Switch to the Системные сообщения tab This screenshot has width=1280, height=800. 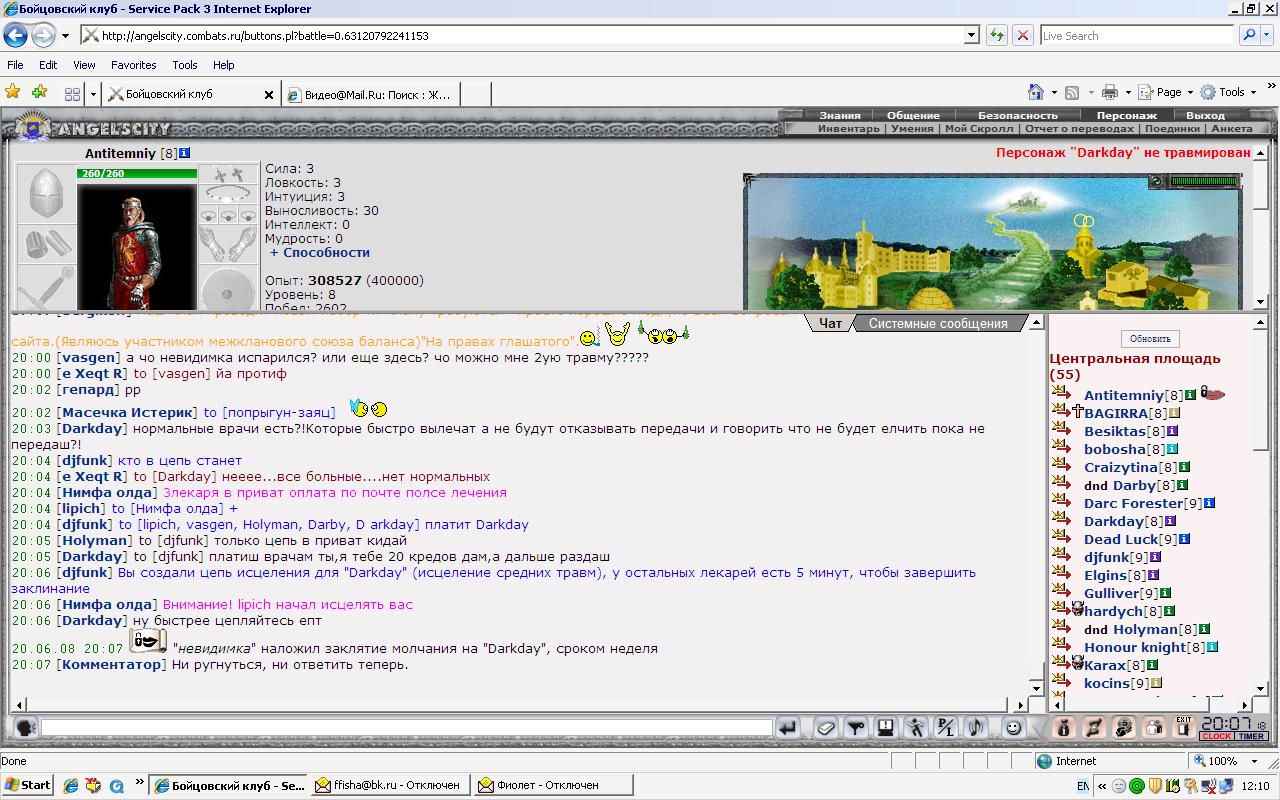point(938,323)
